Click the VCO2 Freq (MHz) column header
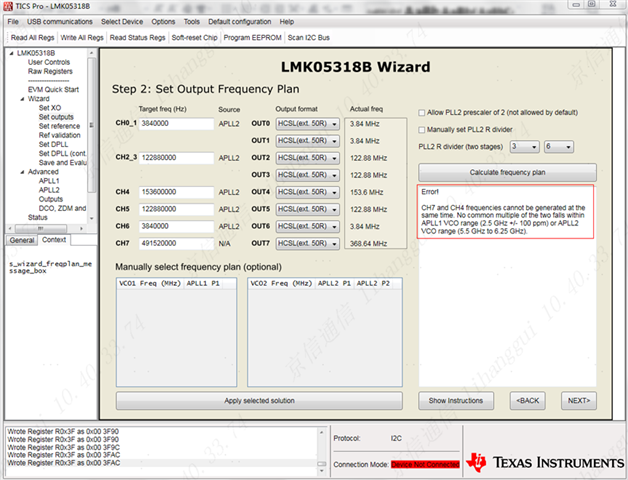 [x=281, y=284]
